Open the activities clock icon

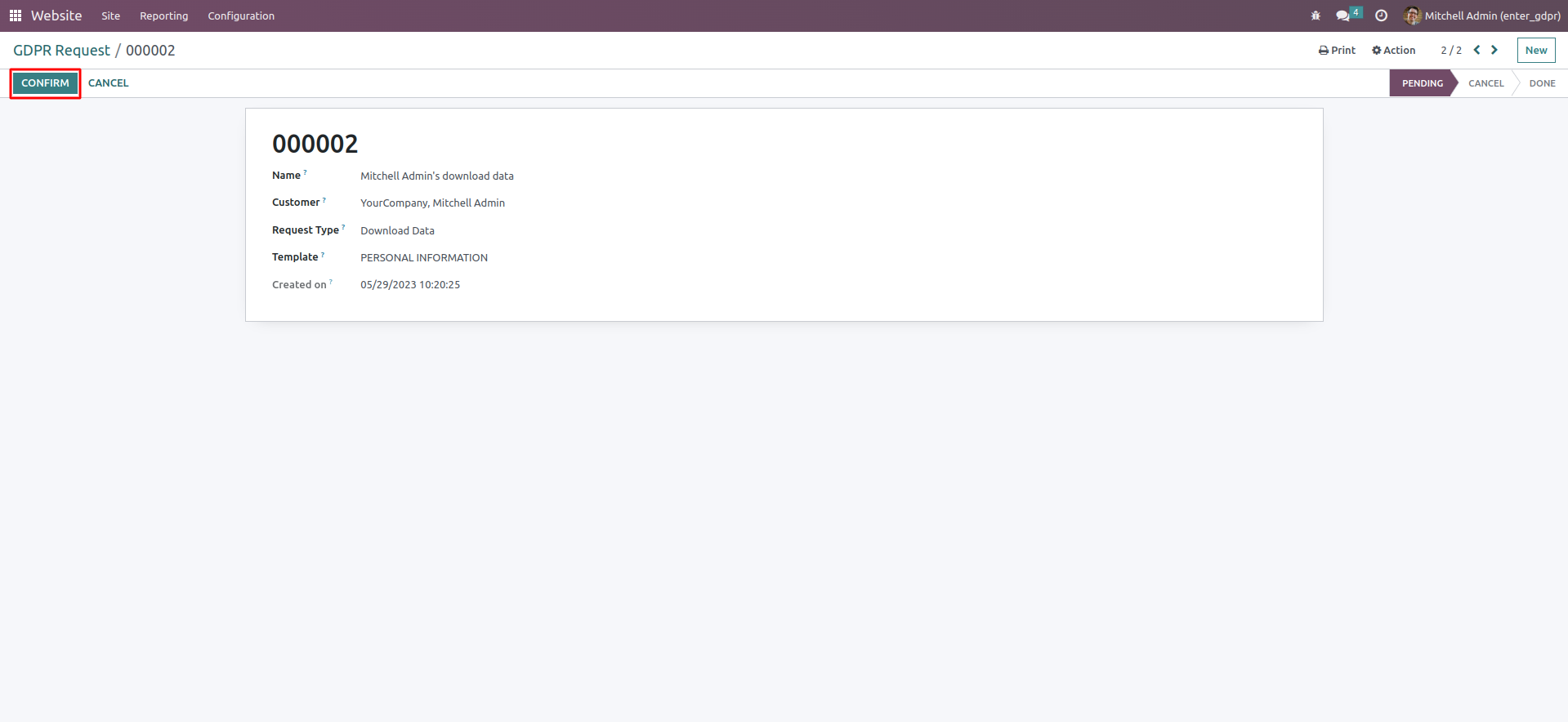1382,16
